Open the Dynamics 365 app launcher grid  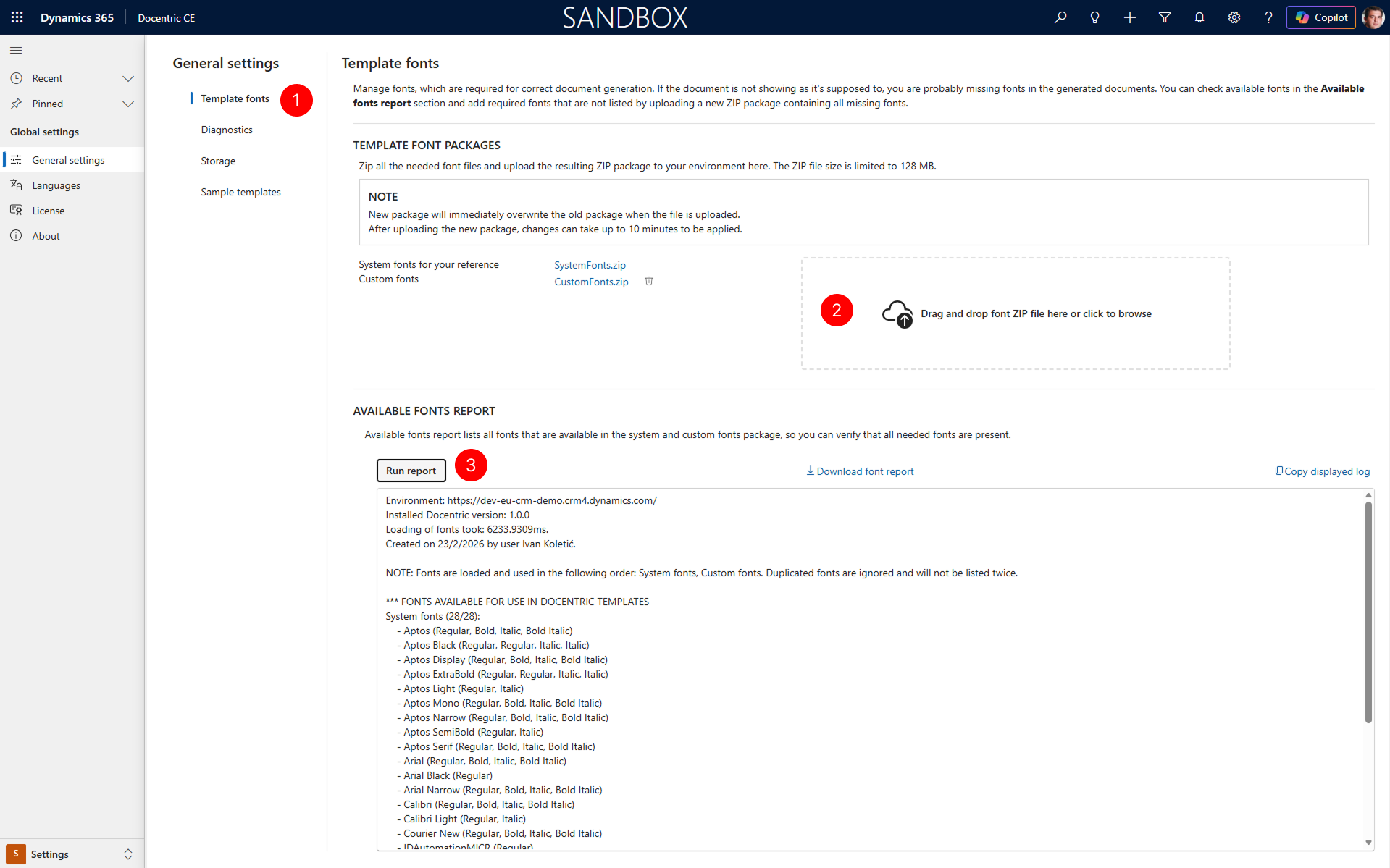click(17, 17)
